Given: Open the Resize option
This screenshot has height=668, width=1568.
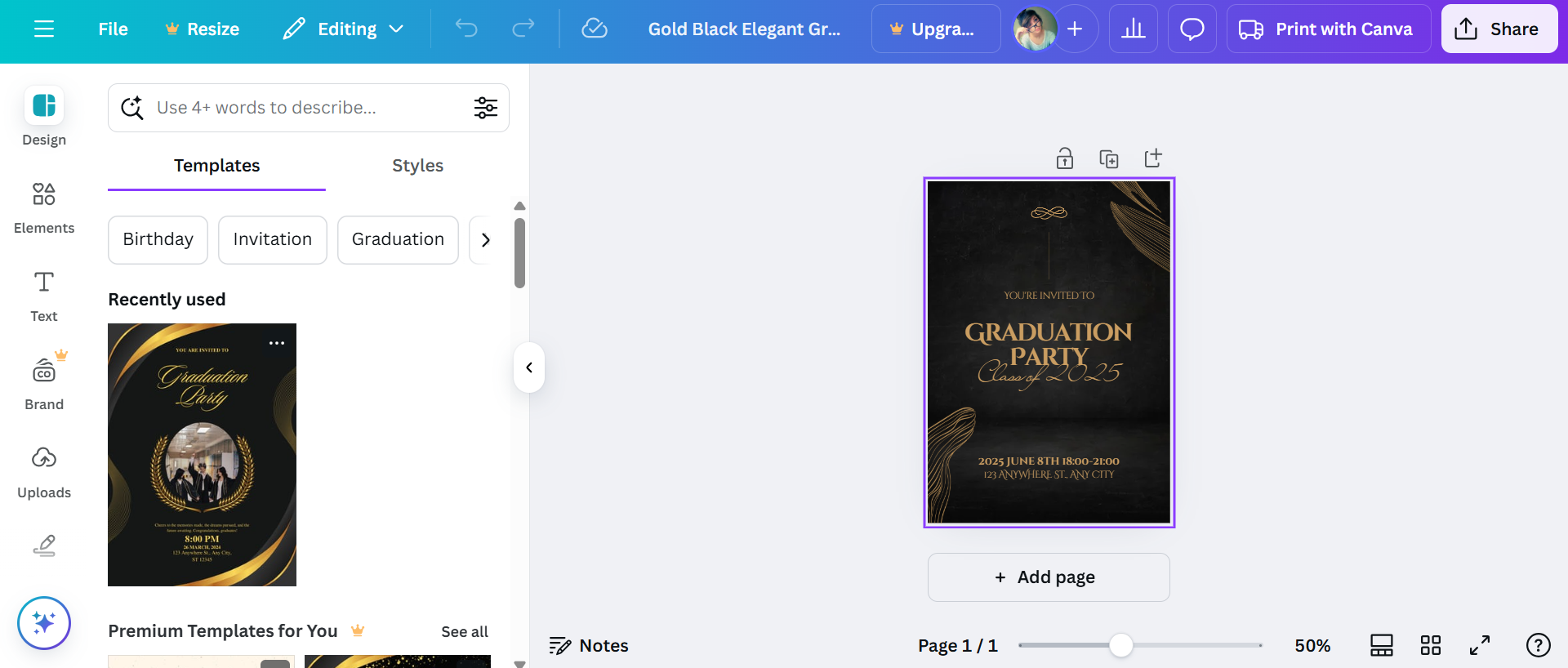Looking at the screenshot, I should coord(202,29).
